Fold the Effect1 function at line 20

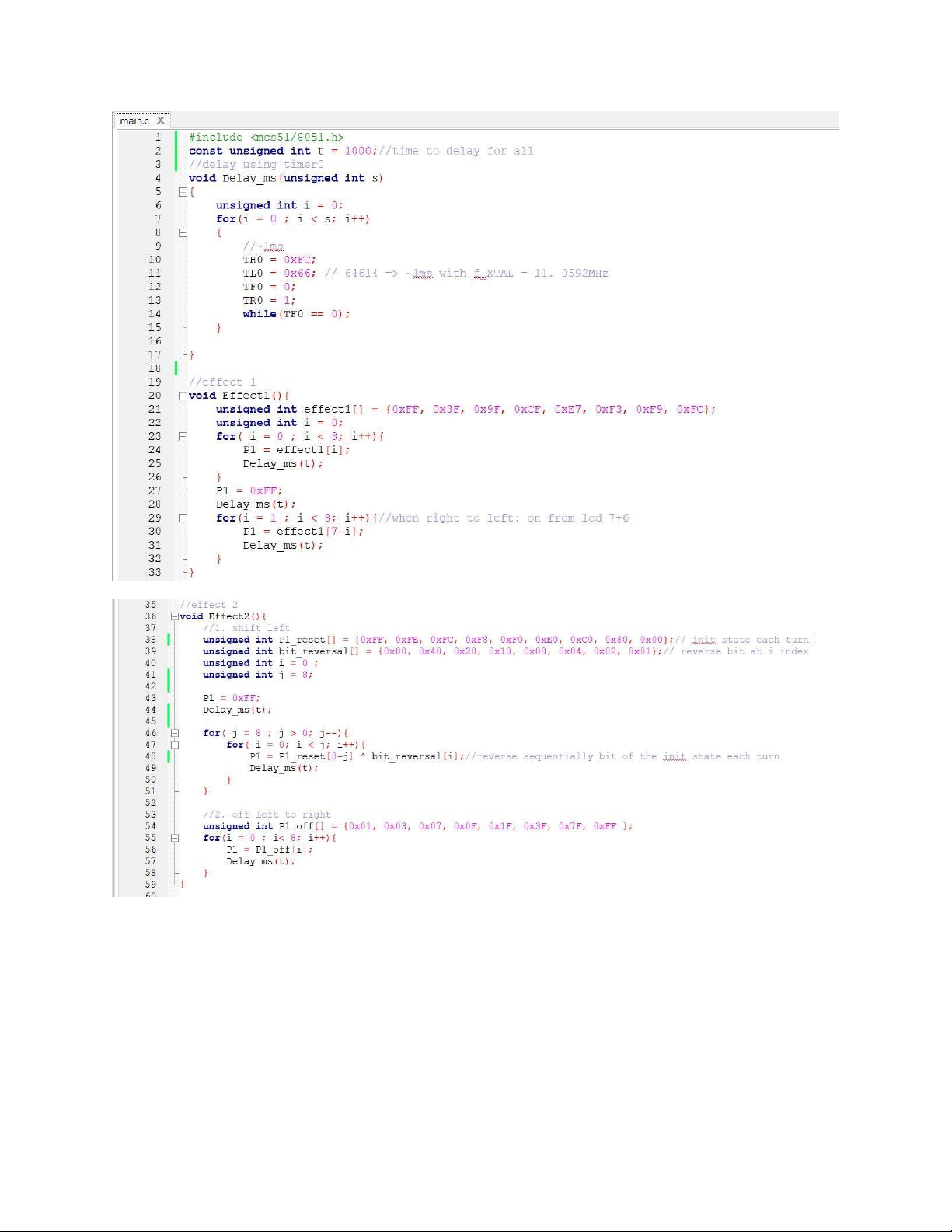183,396
